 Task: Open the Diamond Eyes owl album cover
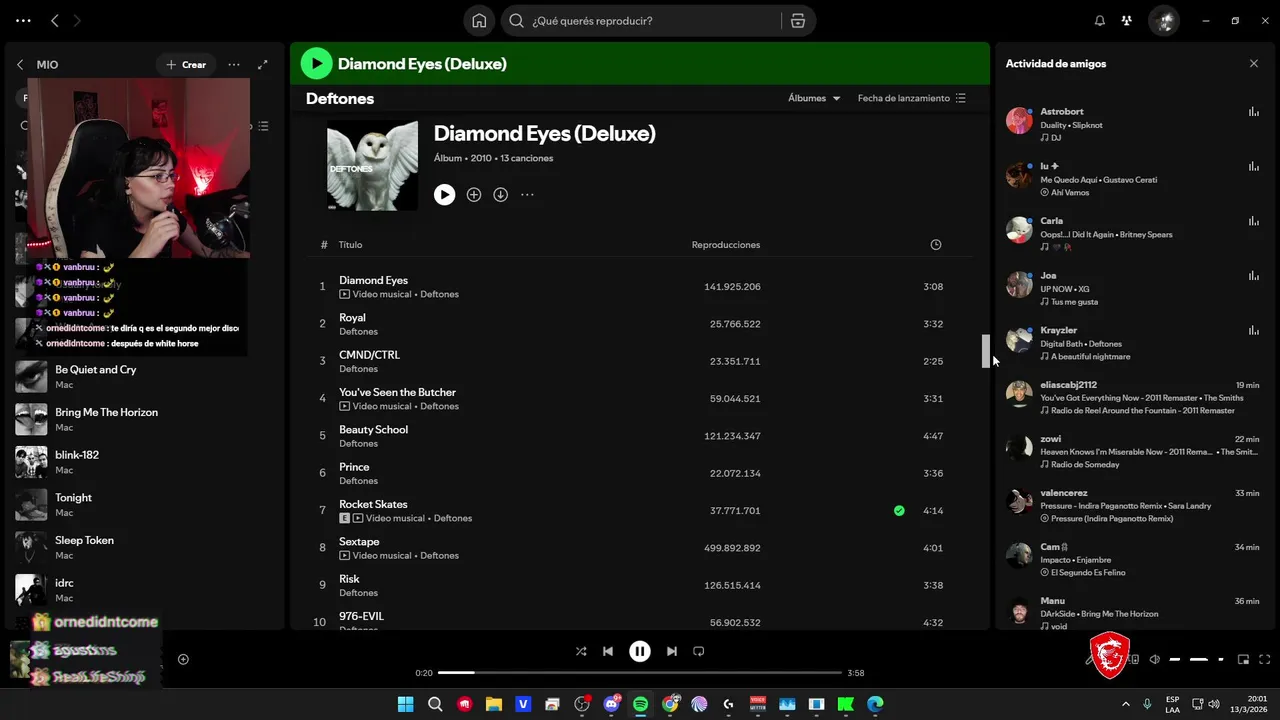pyautogui.click(x=373, y=165)
